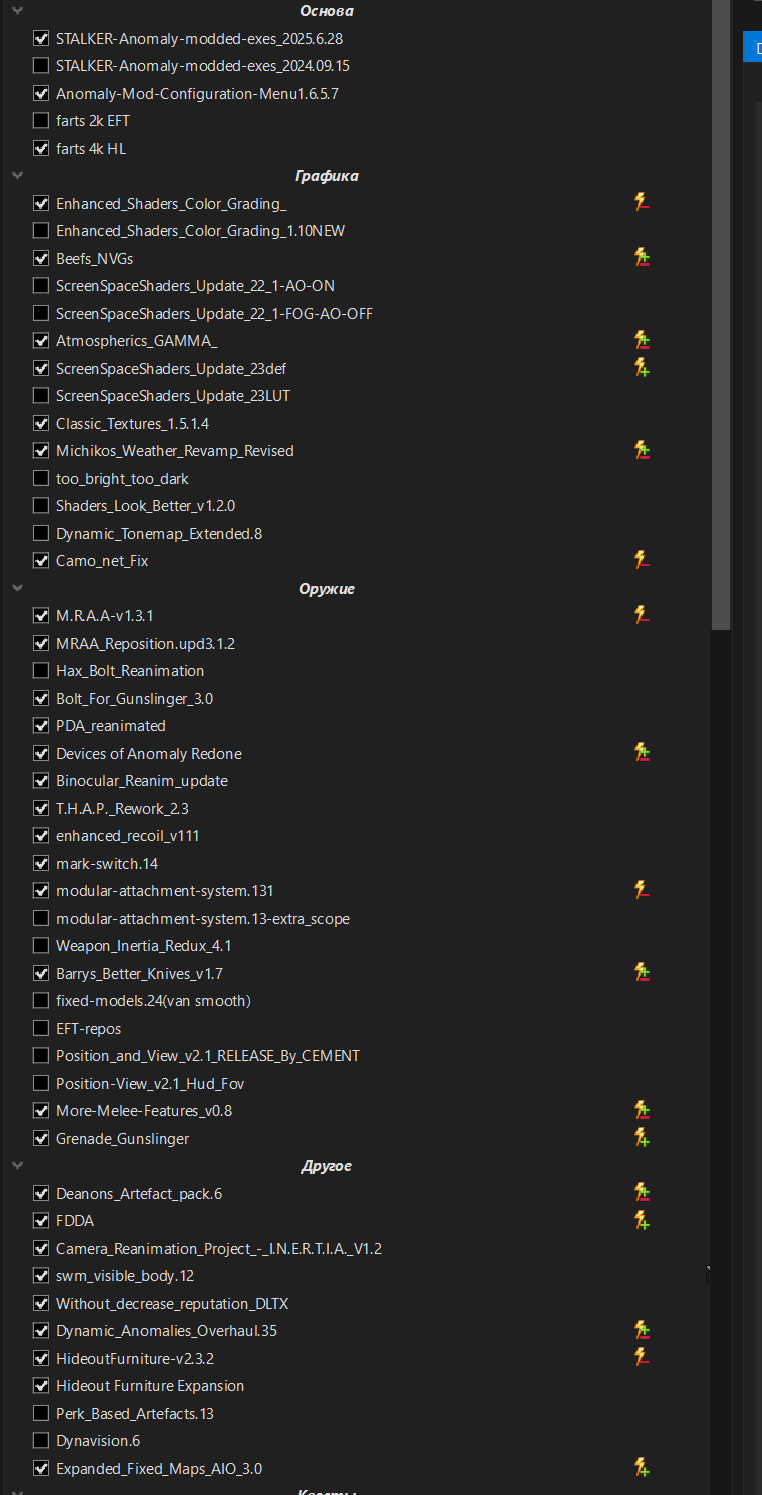Click conflict flag for More-Melee-Features_v0.8

[642, 1111]
